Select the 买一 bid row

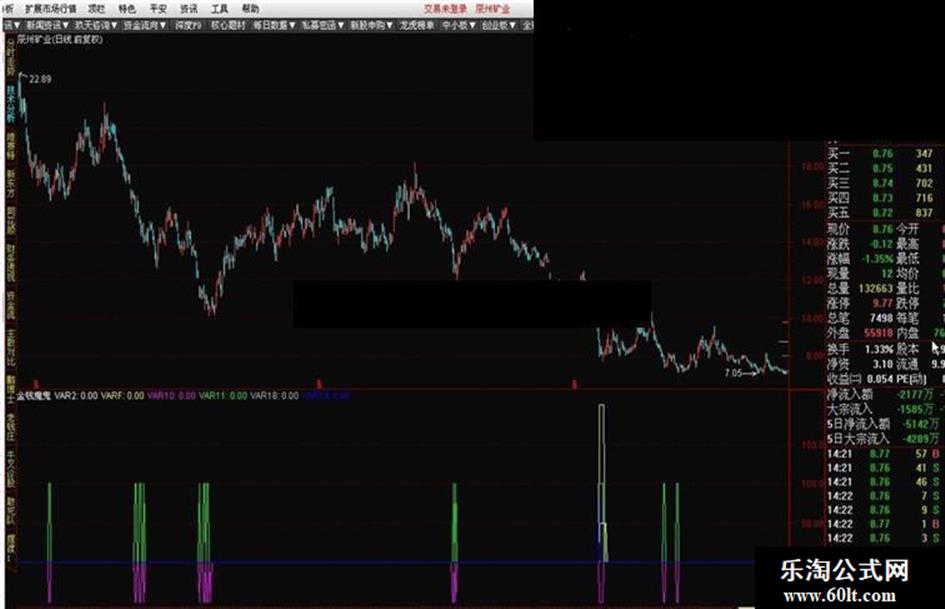[x=883, y=154]
